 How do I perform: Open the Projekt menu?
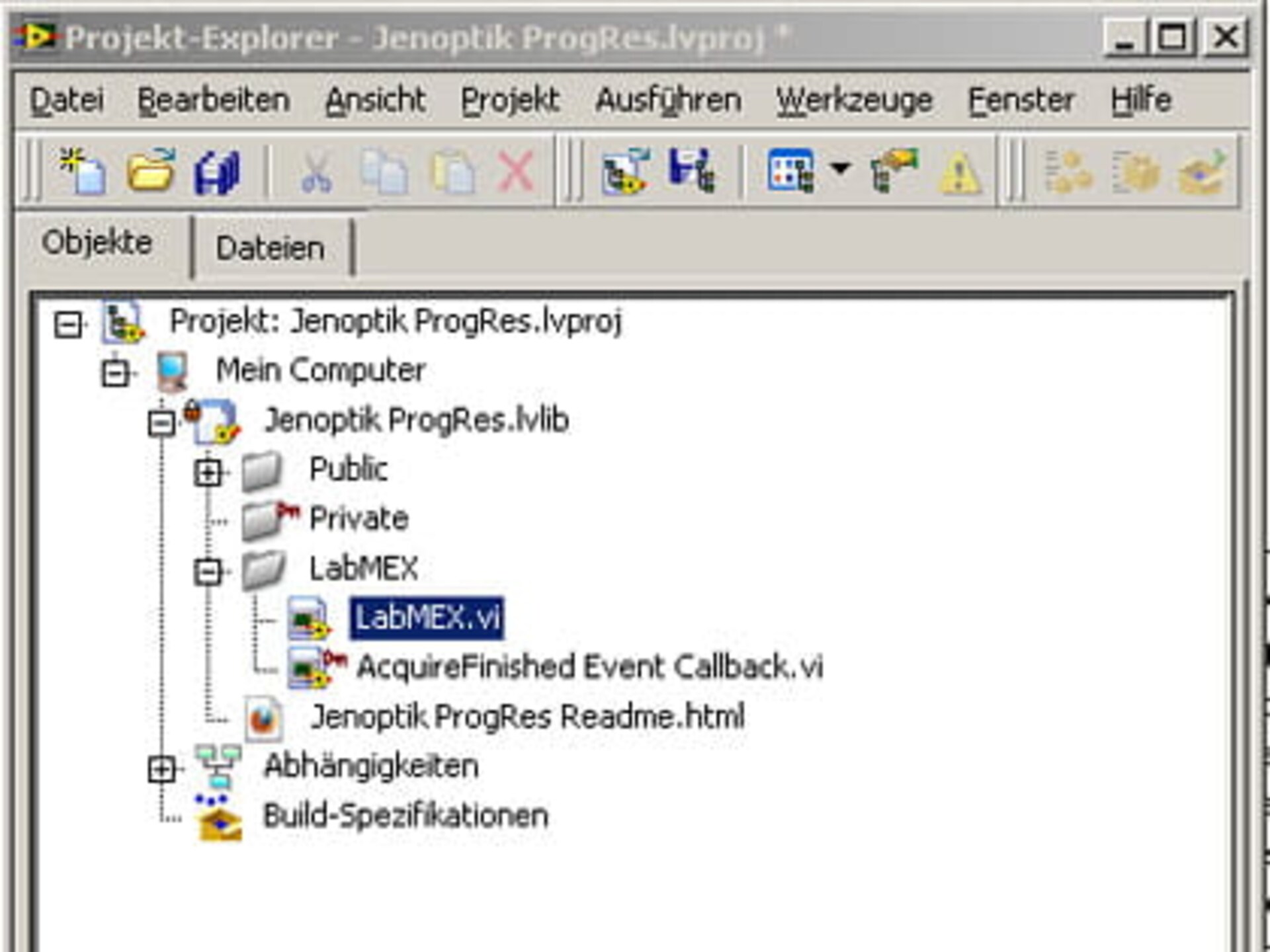(510, 100)
